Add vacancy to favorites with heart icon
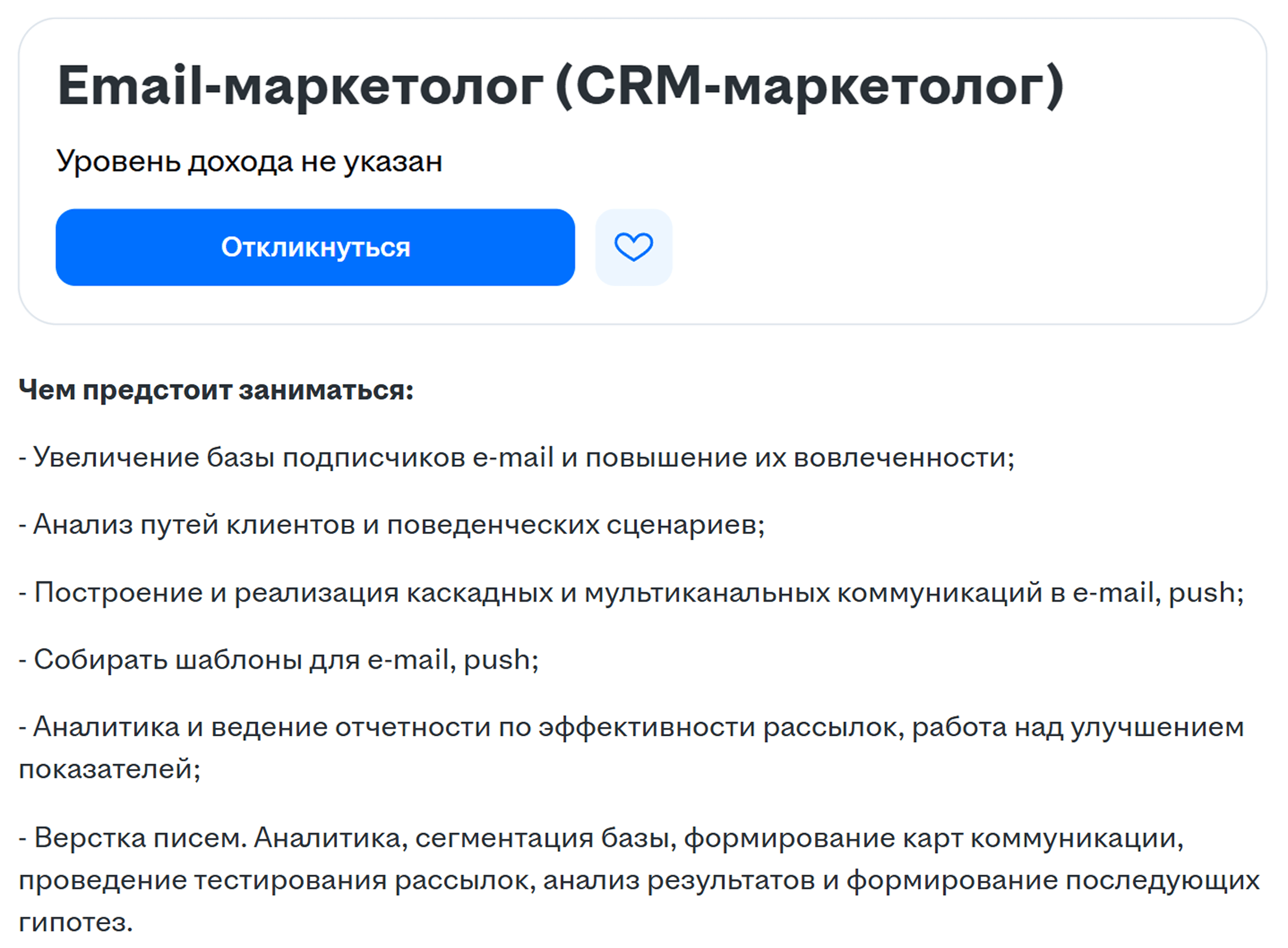The image size is (1288, 948). (x=633, y=248)
